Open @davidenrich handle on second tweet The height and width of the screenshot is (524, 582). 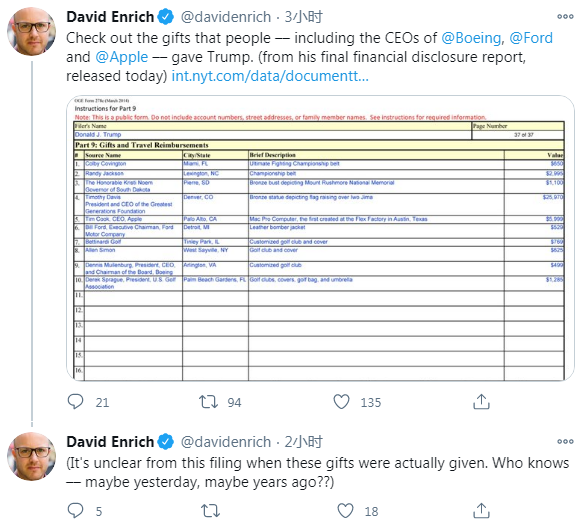(x=226, y=442)
